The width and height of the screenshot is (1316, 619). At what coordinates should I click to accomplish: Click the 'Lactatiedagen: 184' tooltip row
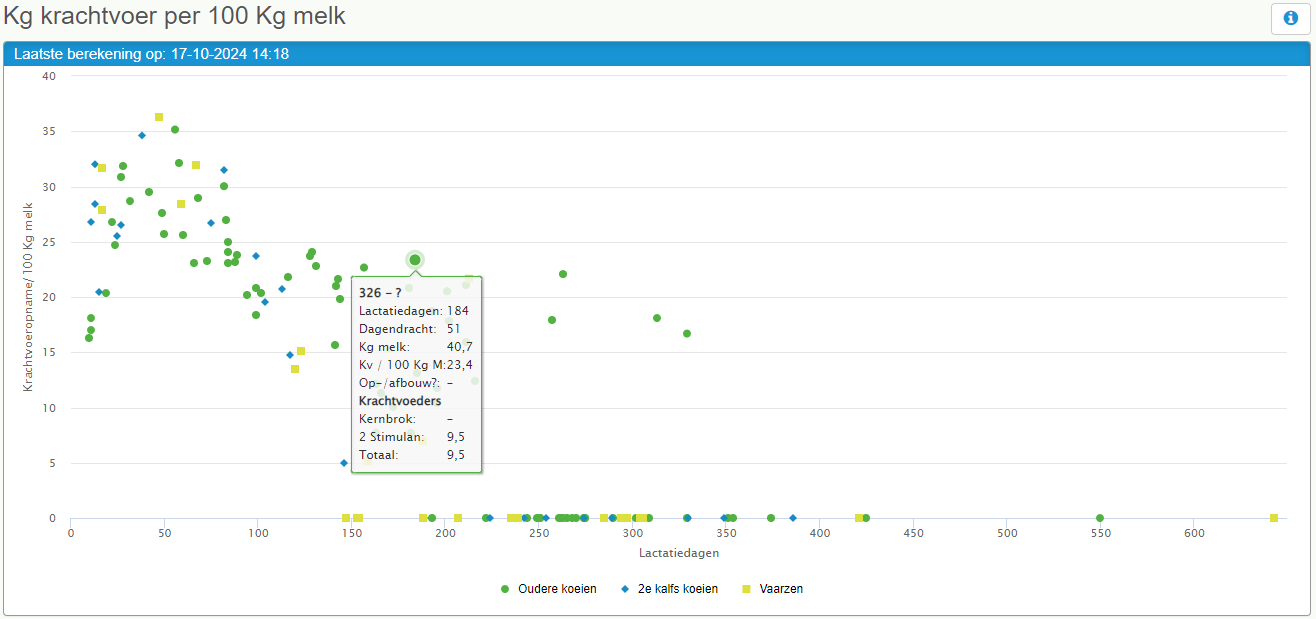pyautogui.click(x=414, y=310)
